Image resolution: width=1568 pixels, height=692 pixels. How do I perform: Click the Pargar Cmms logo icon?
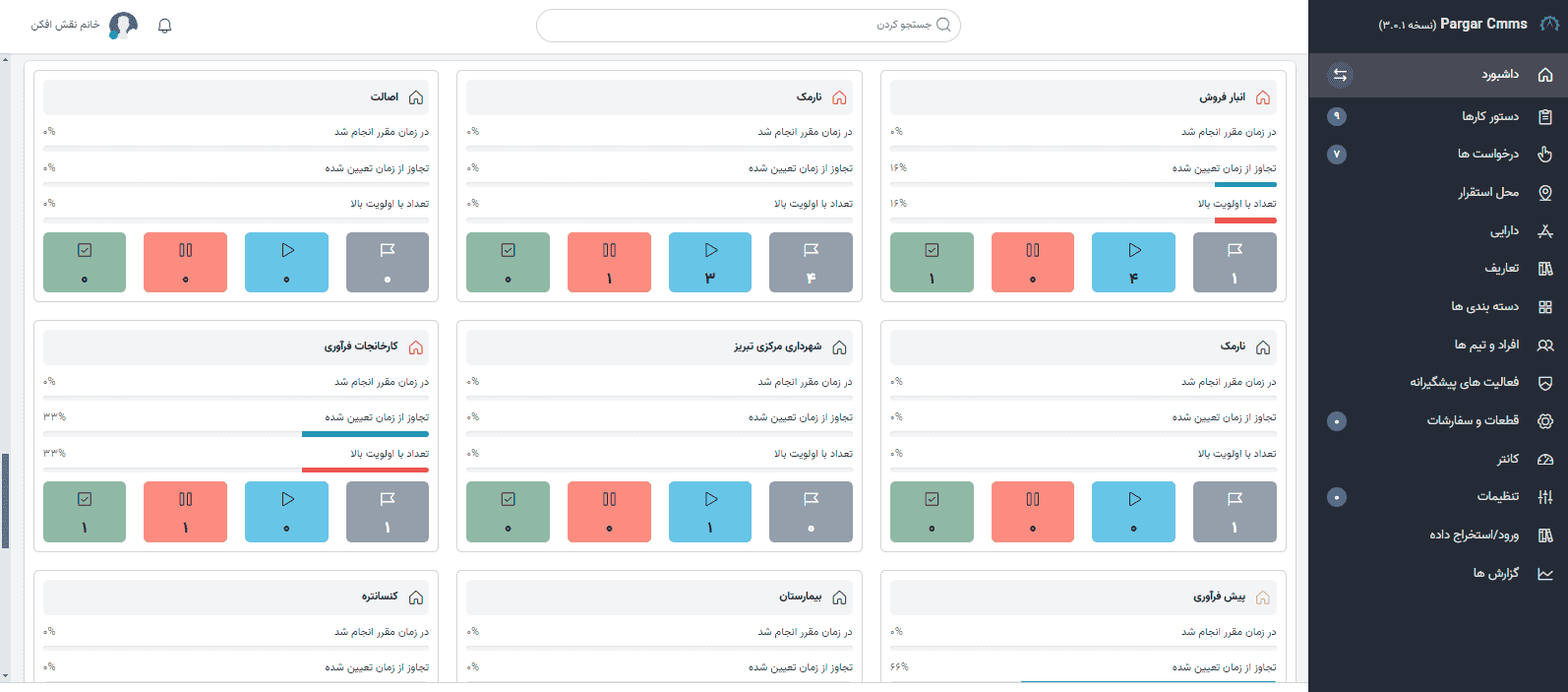click(1549, 25)
